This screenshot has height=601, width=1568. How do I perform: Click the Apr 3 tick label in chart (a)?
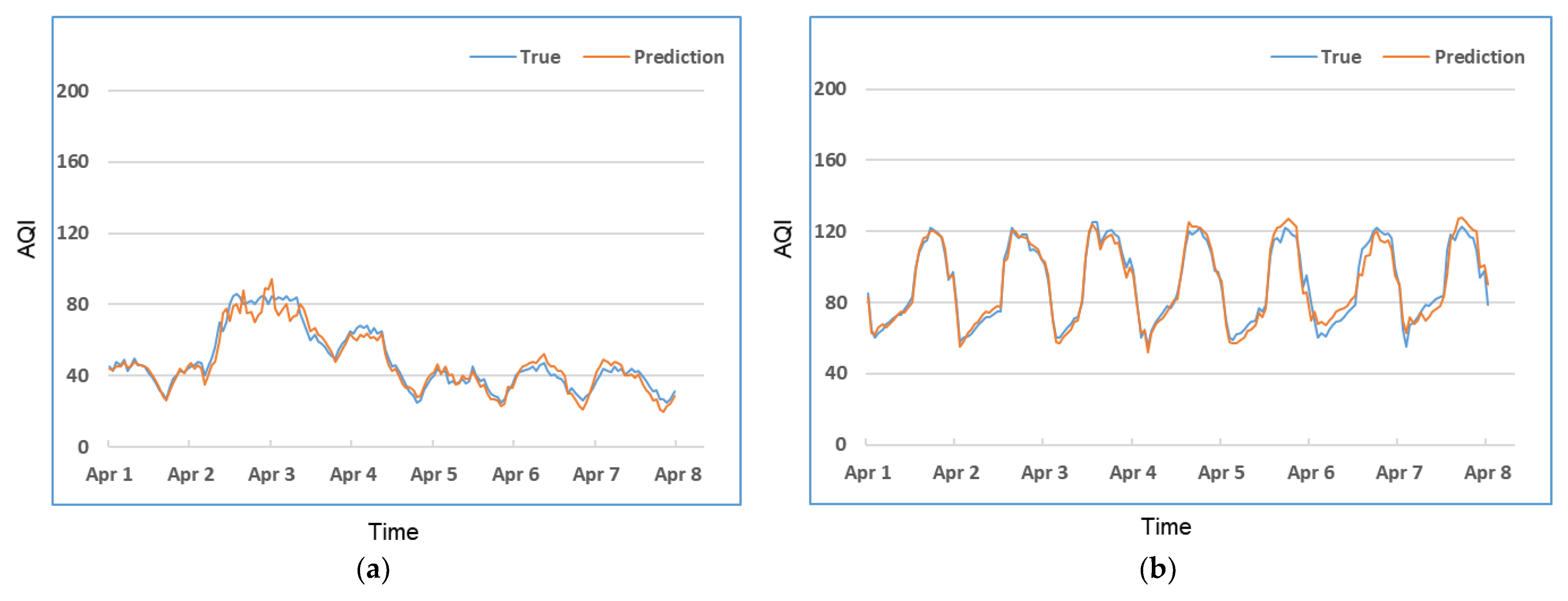(x=272, y=474)
